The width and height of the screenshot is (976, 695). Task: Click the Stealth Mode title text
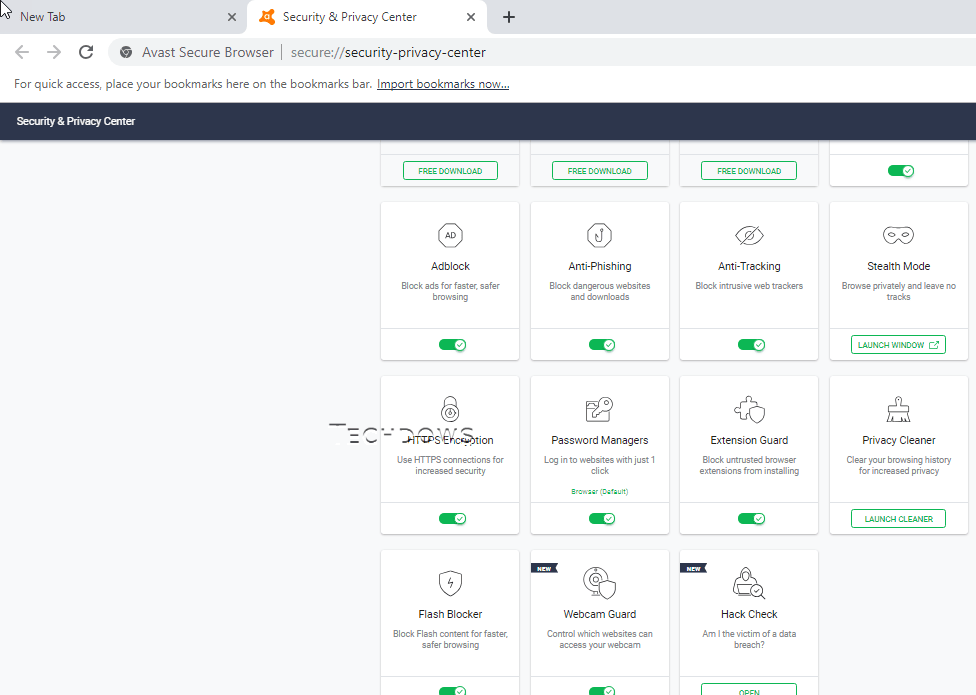(898, 266)
